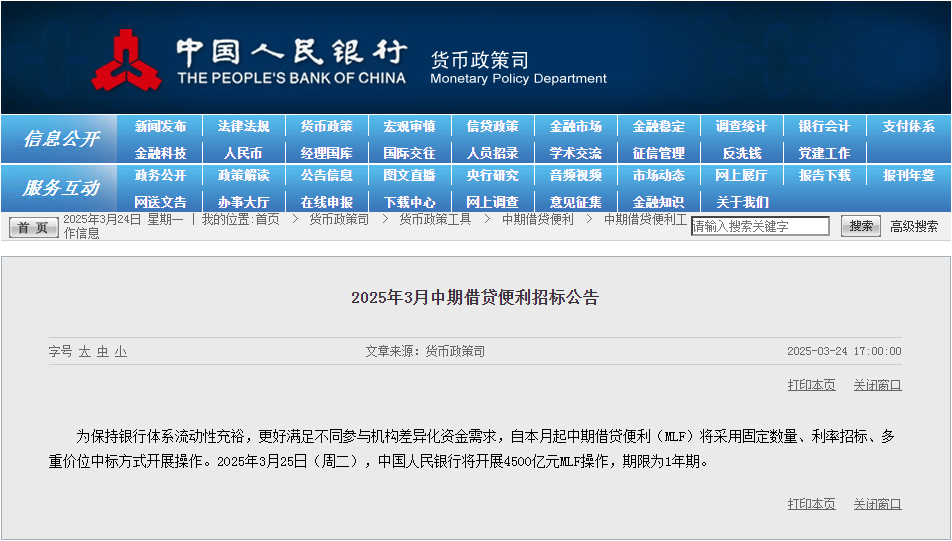Open the 金融市场 section
This screenshot has width=952, height=541.
575,127
